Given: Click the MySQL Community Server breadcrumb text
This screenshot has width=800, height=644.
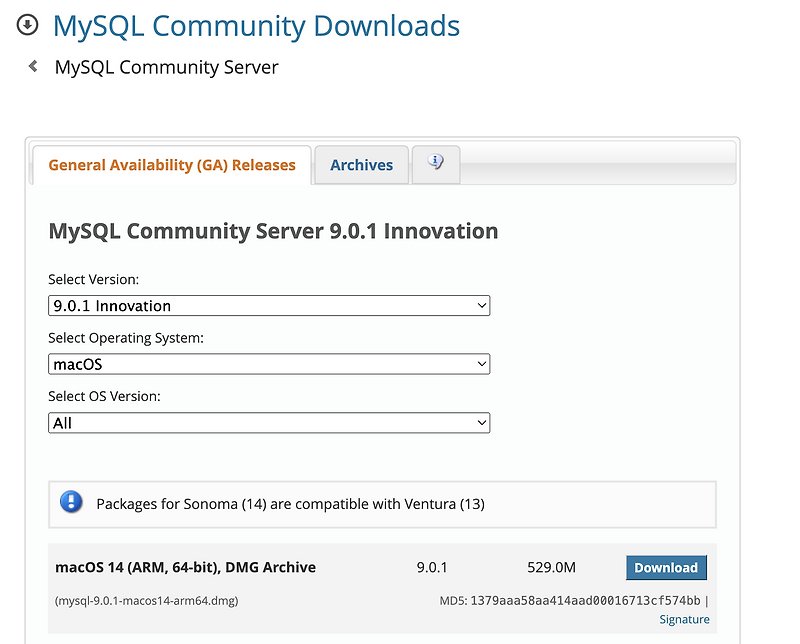Looking at the screenshot, I should click(x=167, y=67).
